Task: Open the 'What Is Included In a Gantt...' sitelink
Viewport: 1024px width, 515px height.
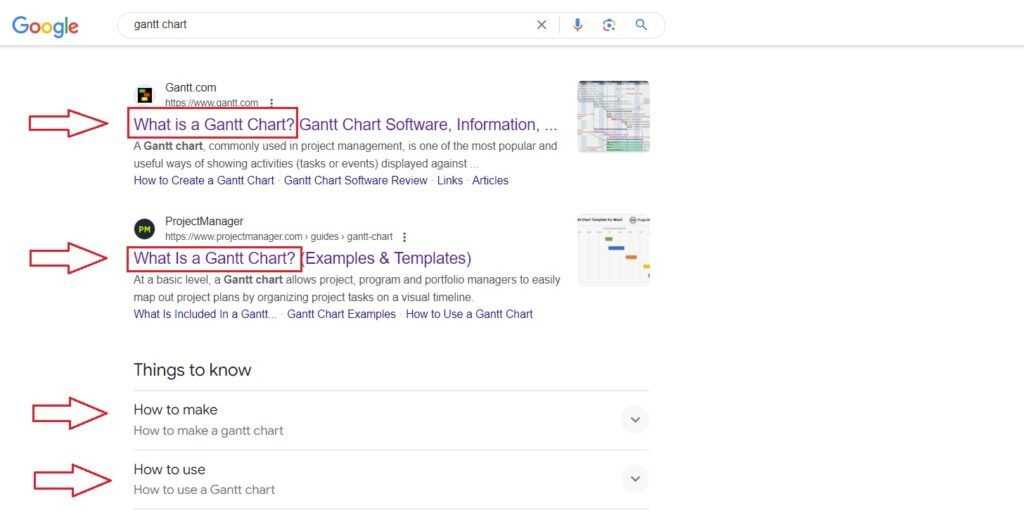Action: (205, 314)
